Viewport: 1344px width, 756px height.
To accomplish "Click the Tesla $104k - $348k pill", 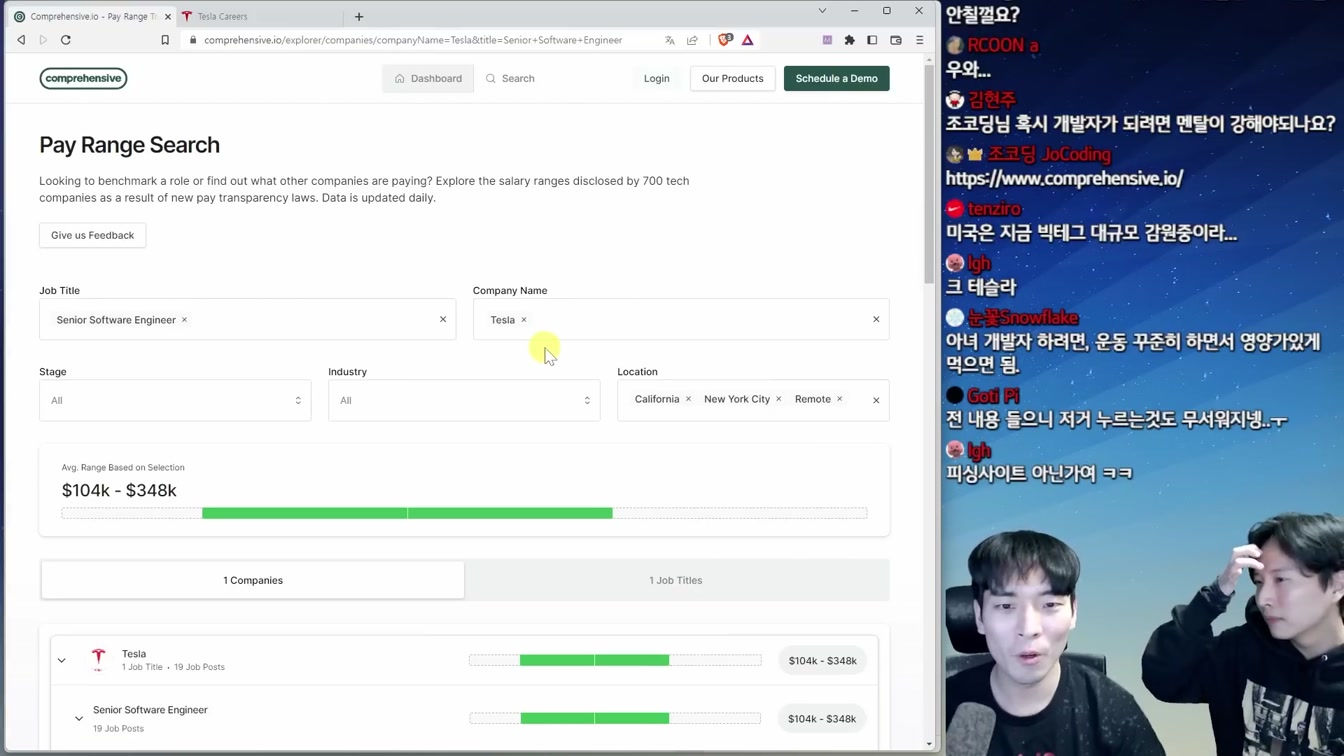I will (822, 661).
